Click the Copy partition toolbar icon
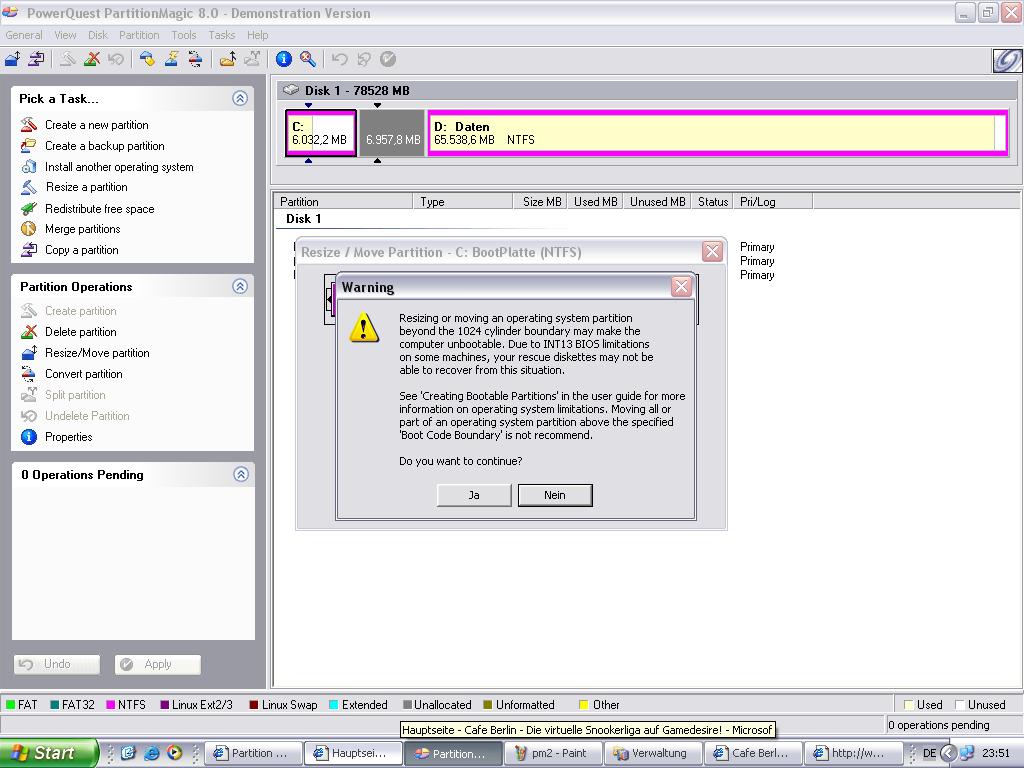The height and width of the screenshot is (768, 1024). click(x=37, y=59)
